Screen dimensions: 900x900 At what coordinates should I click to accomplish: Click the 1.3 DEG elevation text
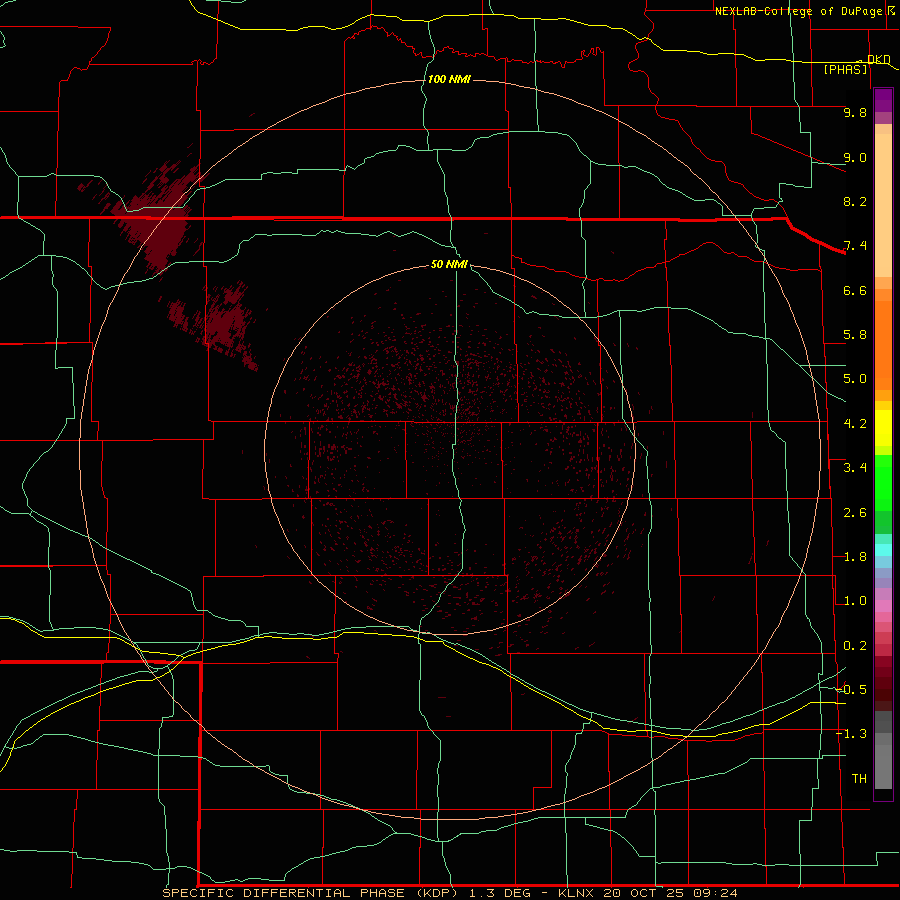point(499,893)
